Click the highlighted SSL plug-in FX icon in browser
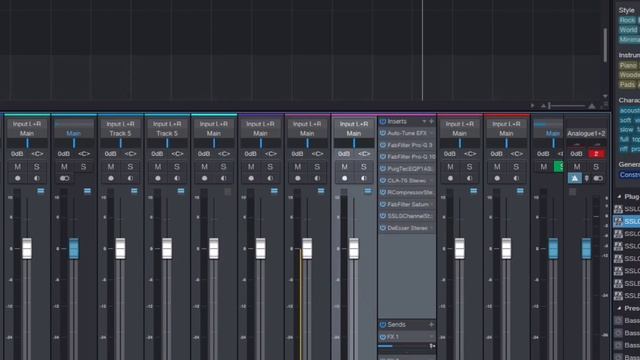 [x=618, y=222]
